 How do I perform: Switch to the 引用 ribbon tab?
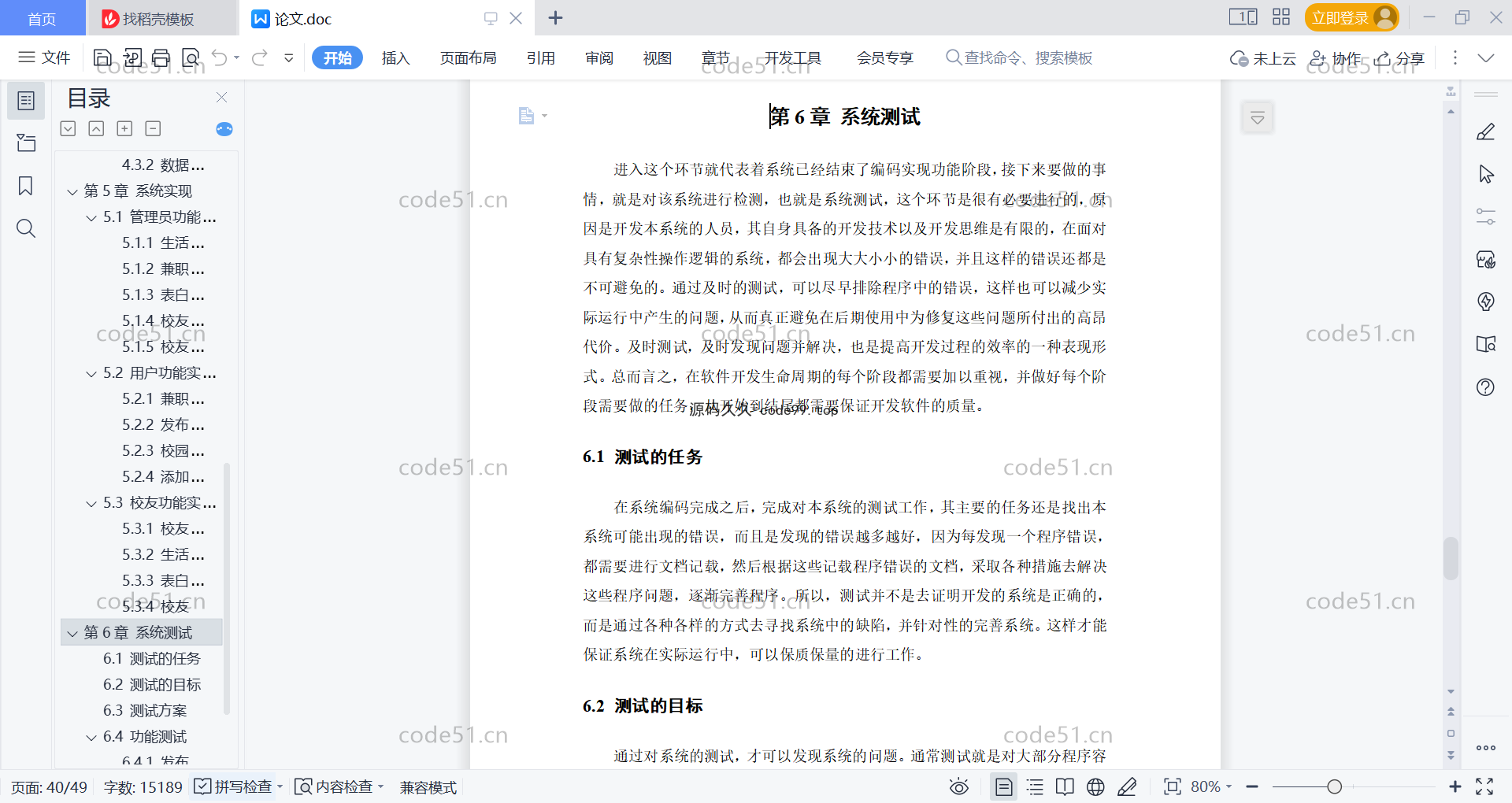click(541, 57)
